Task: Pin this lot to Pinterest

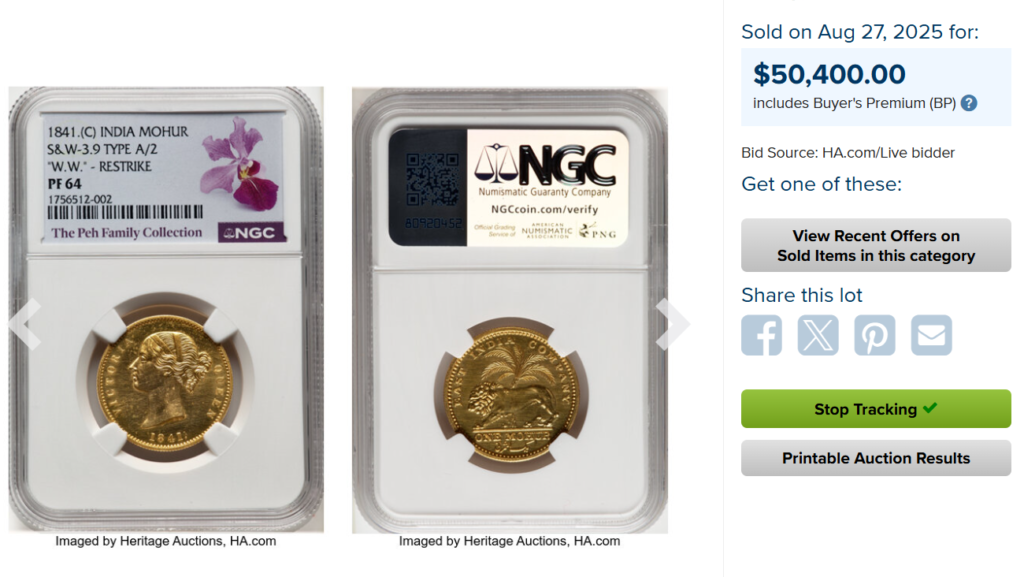Action: [874, 335]
